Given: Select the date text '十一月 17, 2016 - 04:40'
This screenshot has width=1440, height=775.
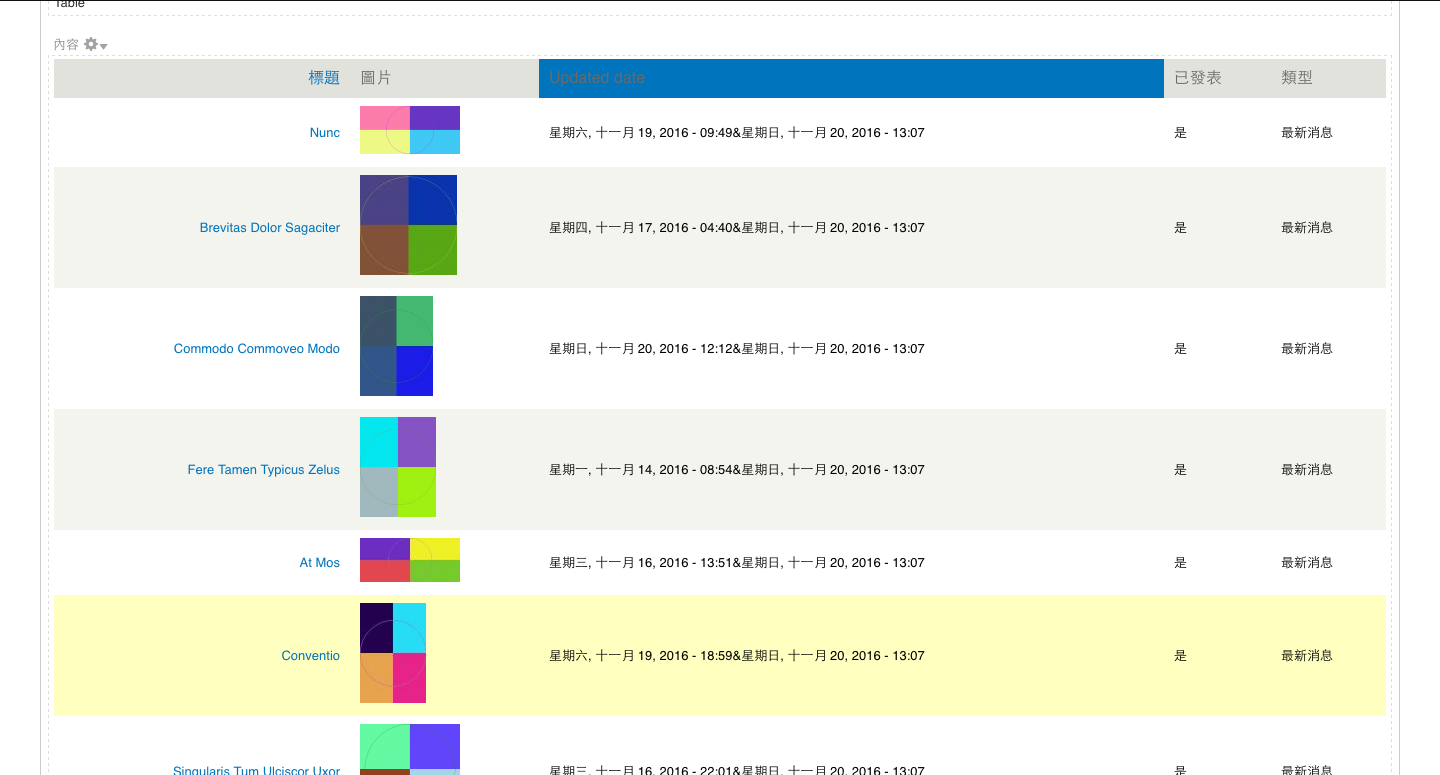Looking at the screenshot, I should 664,228.
